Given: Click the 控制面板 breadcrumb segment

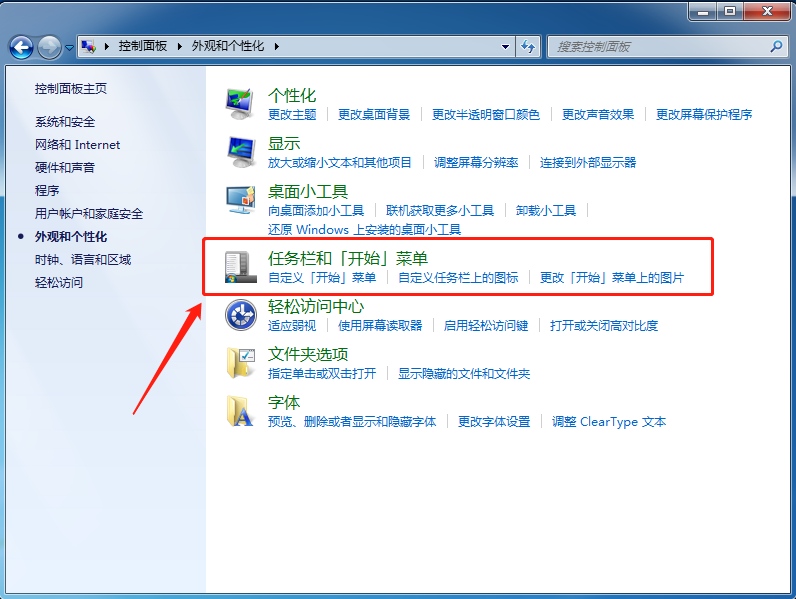Looking at the screenshot, I should [143, 46].
